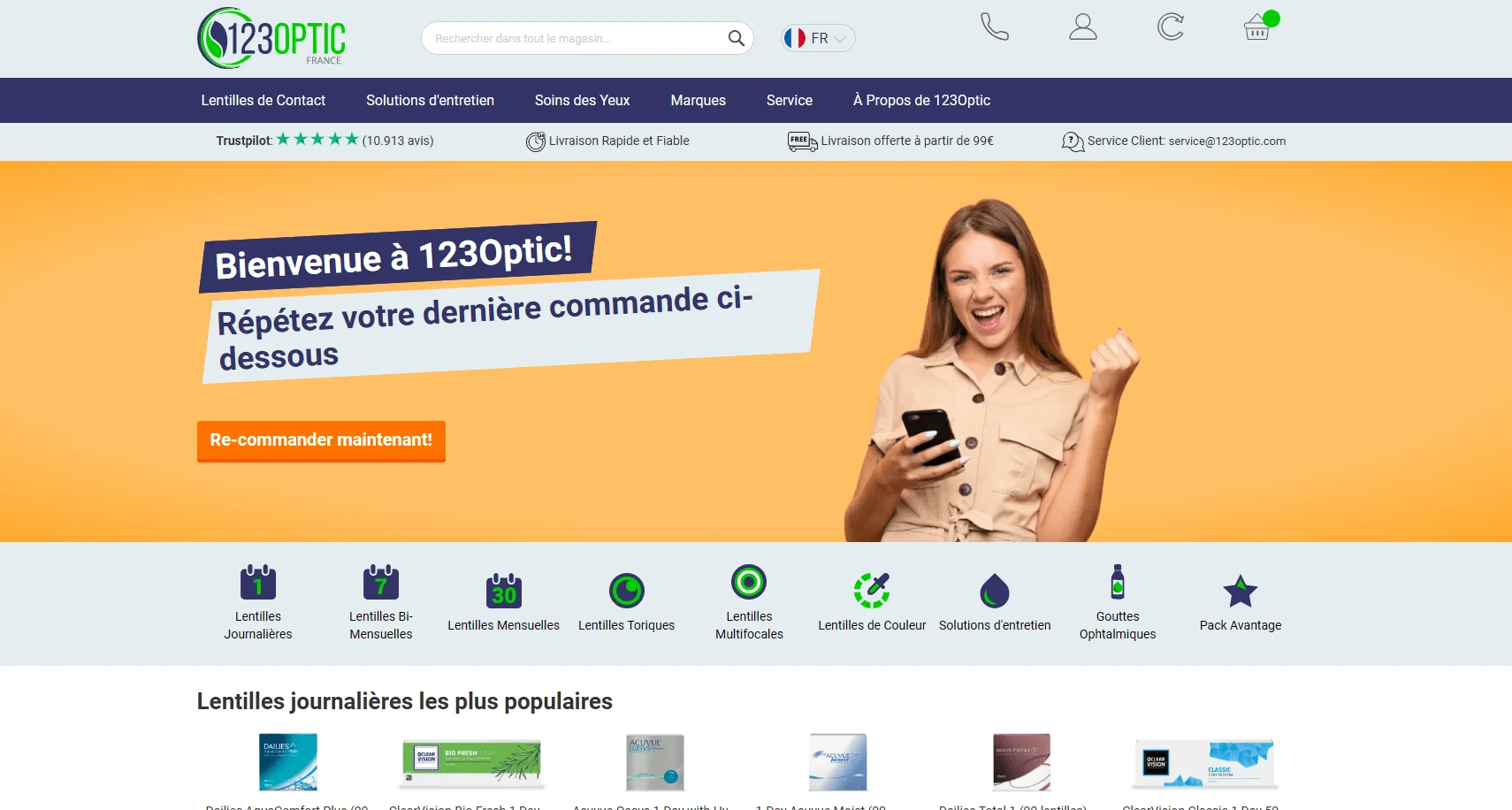This screenshot has height=810, width=1512.
Task: Click the 123Optic France logo
Action: (x=271, y=38)
